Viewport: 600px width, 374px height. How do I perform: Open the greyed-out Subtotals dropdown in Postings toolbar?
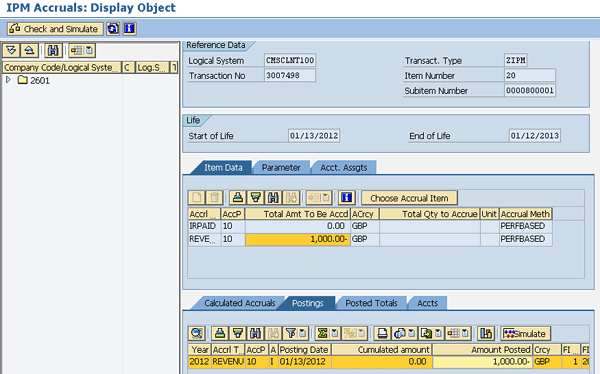[x=355, y=333]
